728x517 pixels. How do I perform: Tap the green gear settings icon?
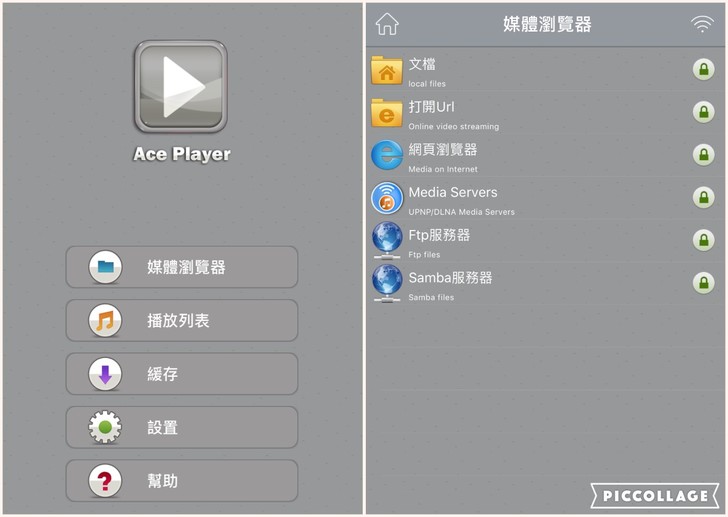pyautogui.click(x=105, y=427)
